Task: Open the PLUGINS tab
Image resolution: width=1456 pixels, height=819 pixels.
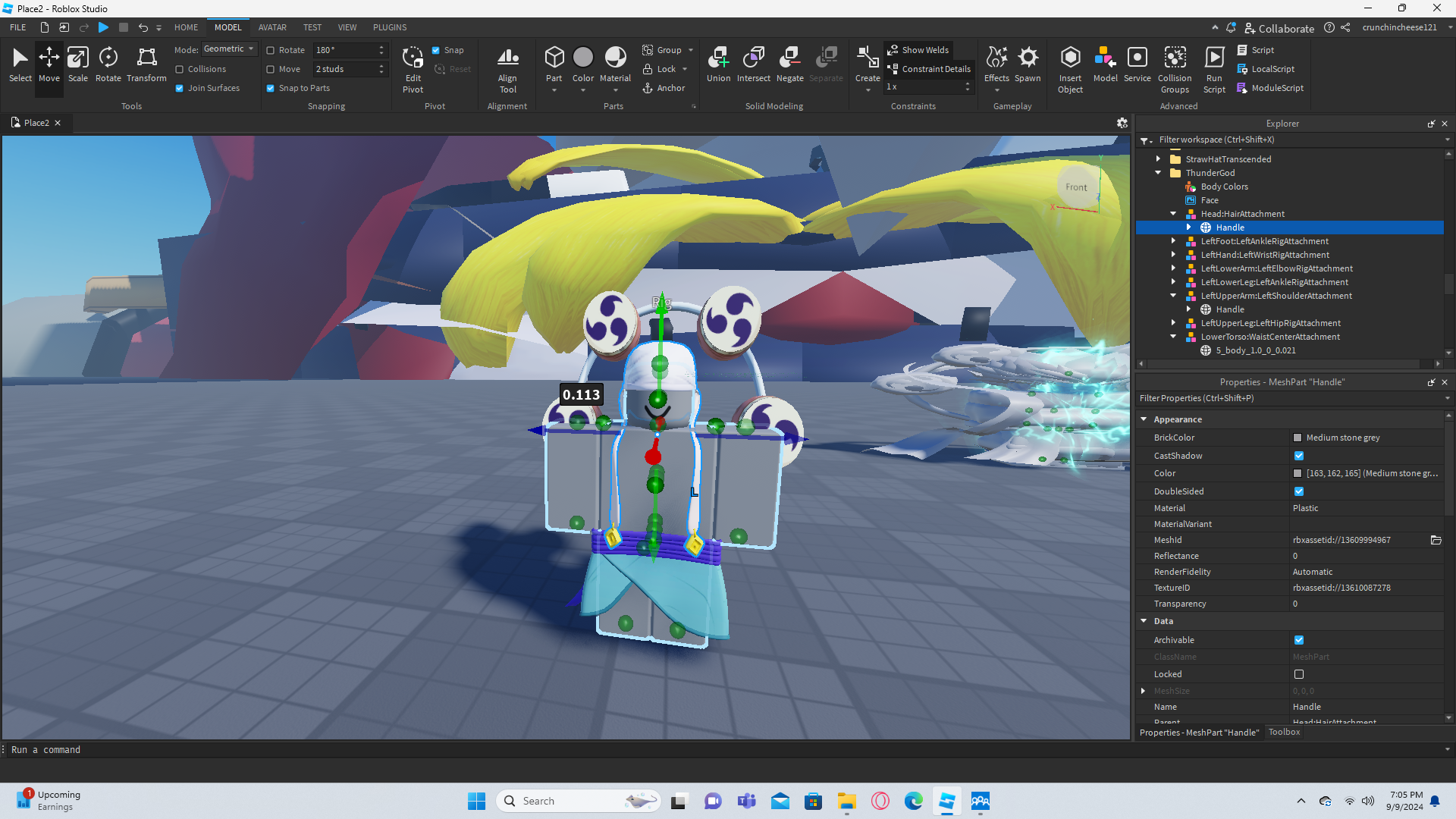Action: pyautogui.click(x=390, y=27)
